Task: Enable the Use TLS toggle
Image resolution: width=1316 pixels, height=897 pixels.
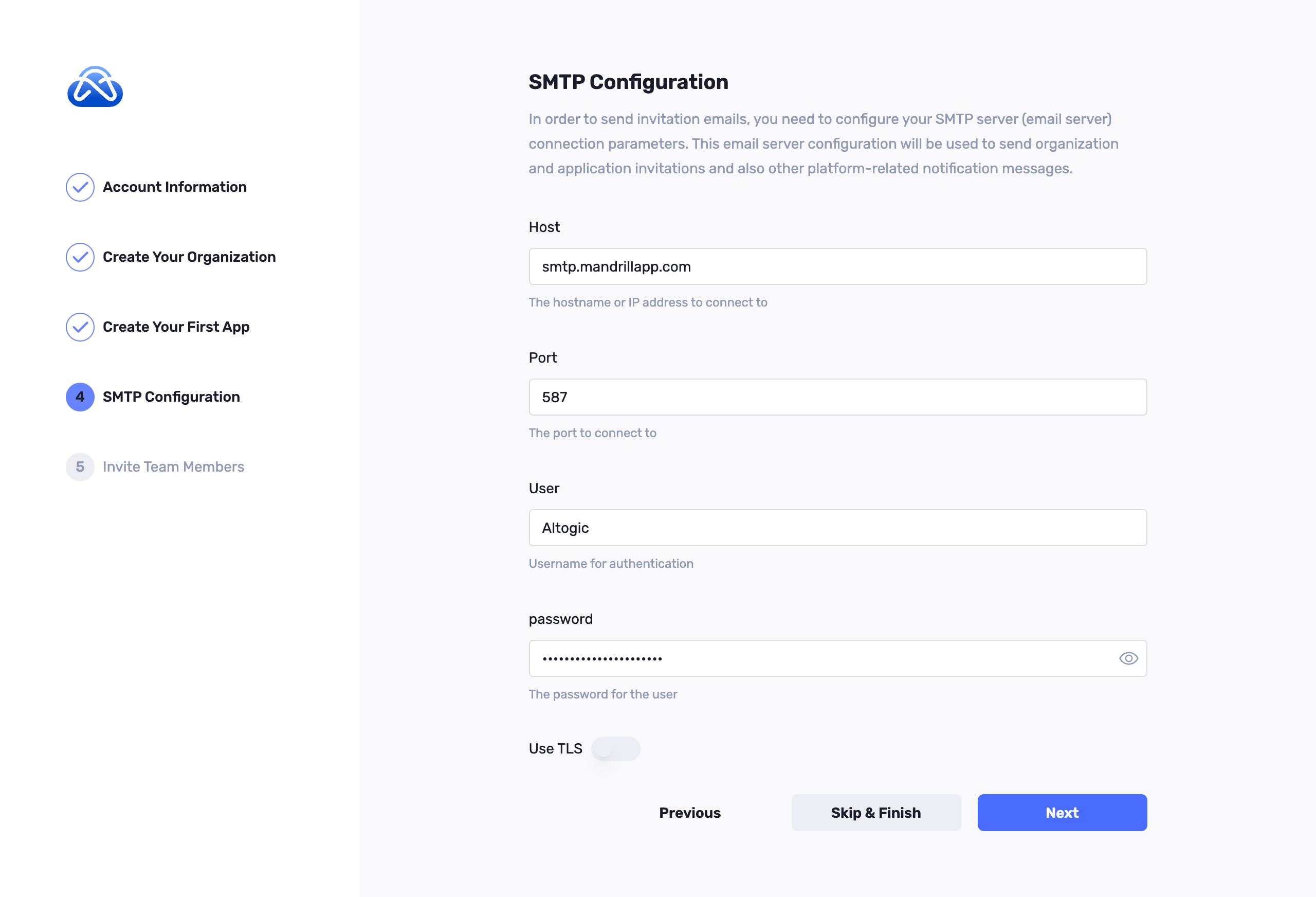Action: pos(615,748)
